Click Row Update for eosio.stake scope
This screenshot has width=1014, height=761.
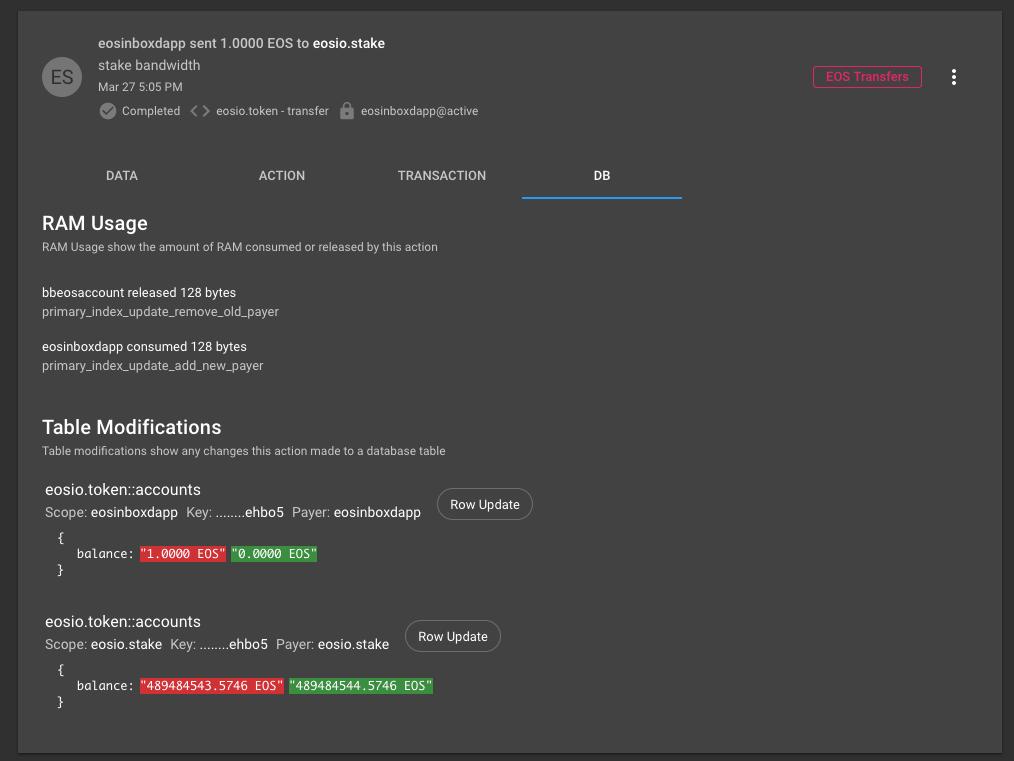[453, 636]
